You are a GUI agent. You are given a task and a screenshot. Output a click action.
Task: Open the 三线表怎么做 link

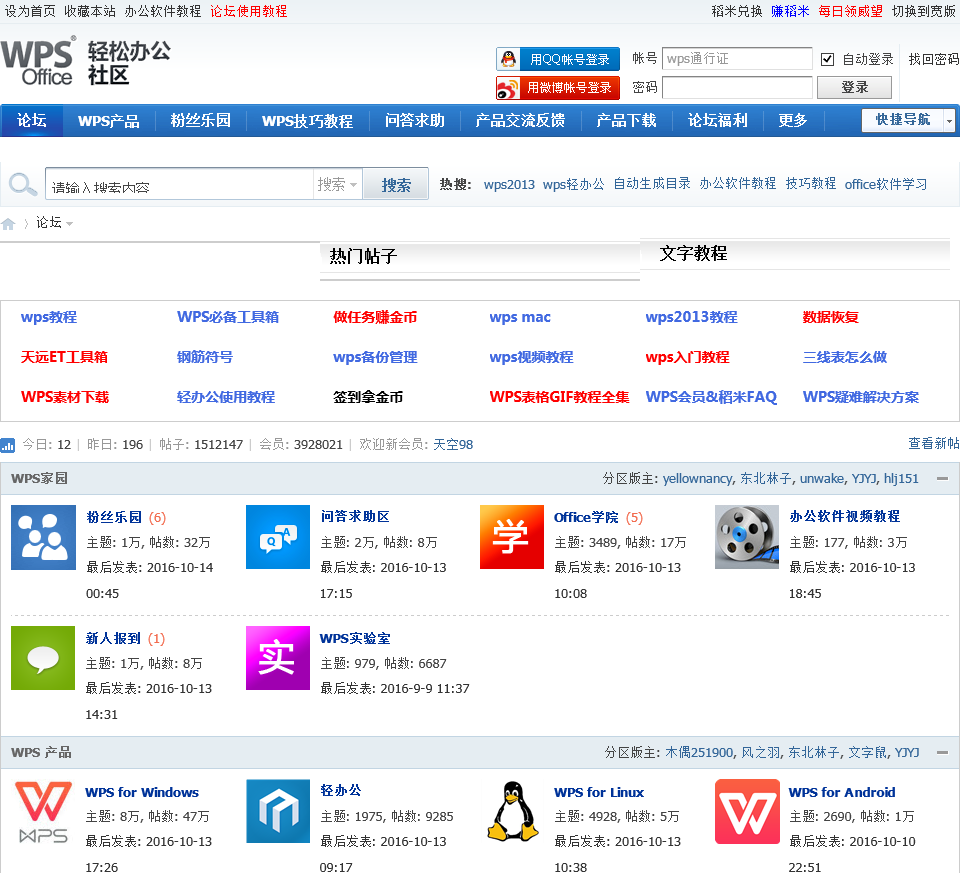[844, 357]
